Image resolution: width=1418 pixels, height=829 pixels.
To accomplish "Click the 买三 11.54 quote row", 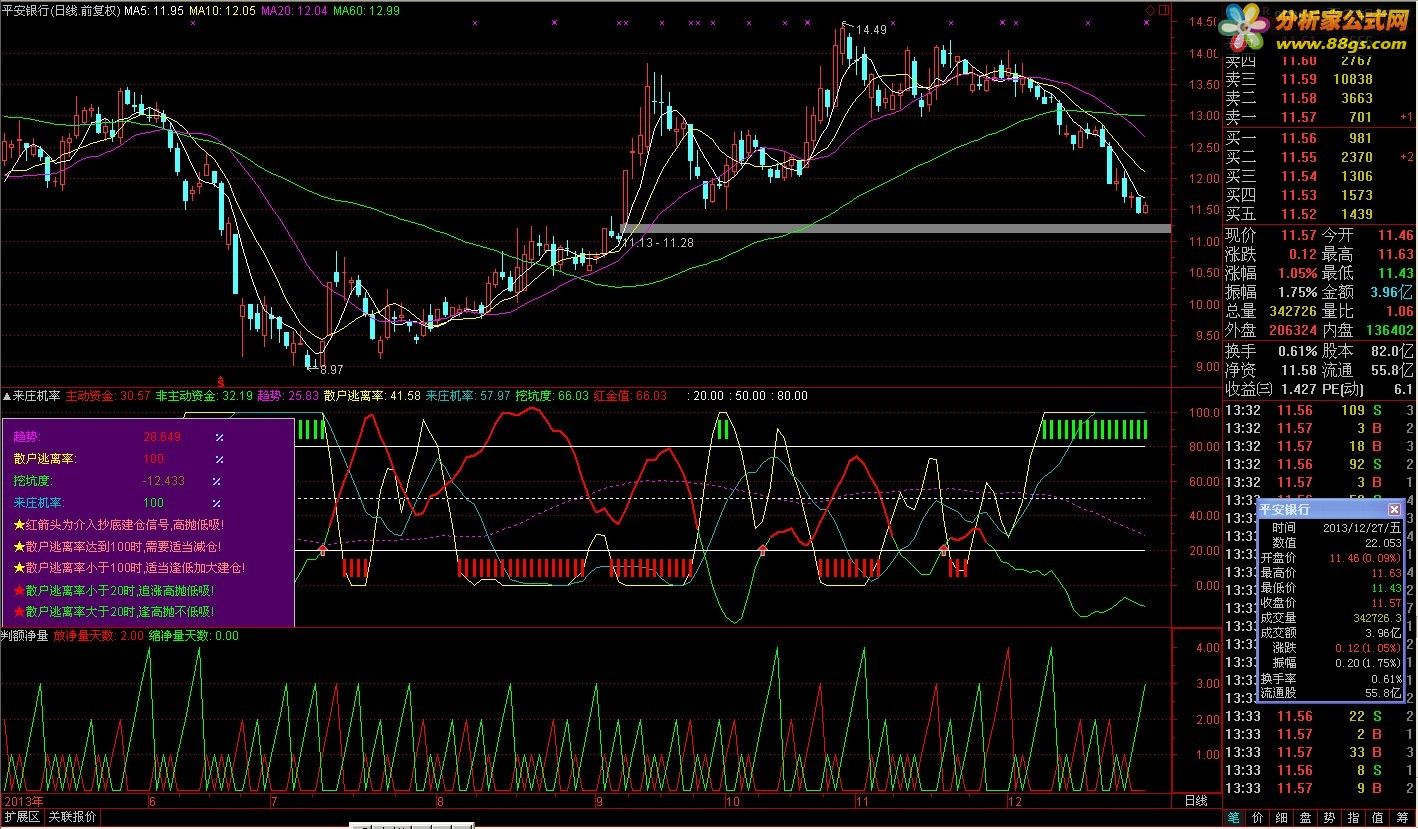I will pos(1319,176).
